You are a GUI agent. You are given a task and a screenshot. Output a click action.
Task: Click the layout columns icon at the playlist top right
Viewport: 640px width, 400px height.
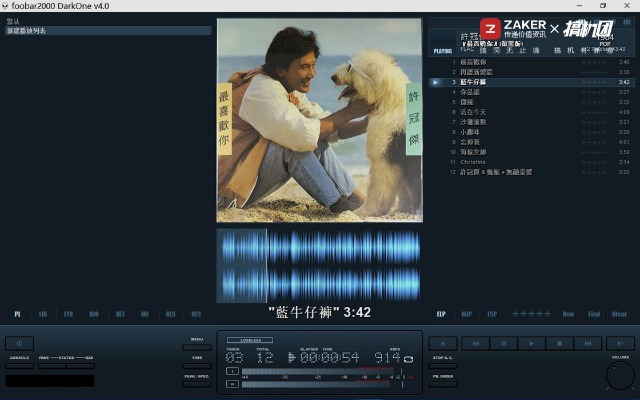[x=627, y=22]
